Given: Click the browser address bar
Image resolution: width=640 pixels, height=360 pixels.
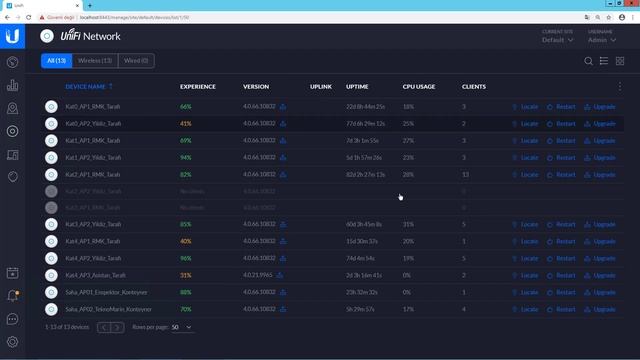Looking at the screenshot, I should click(310, 18).
